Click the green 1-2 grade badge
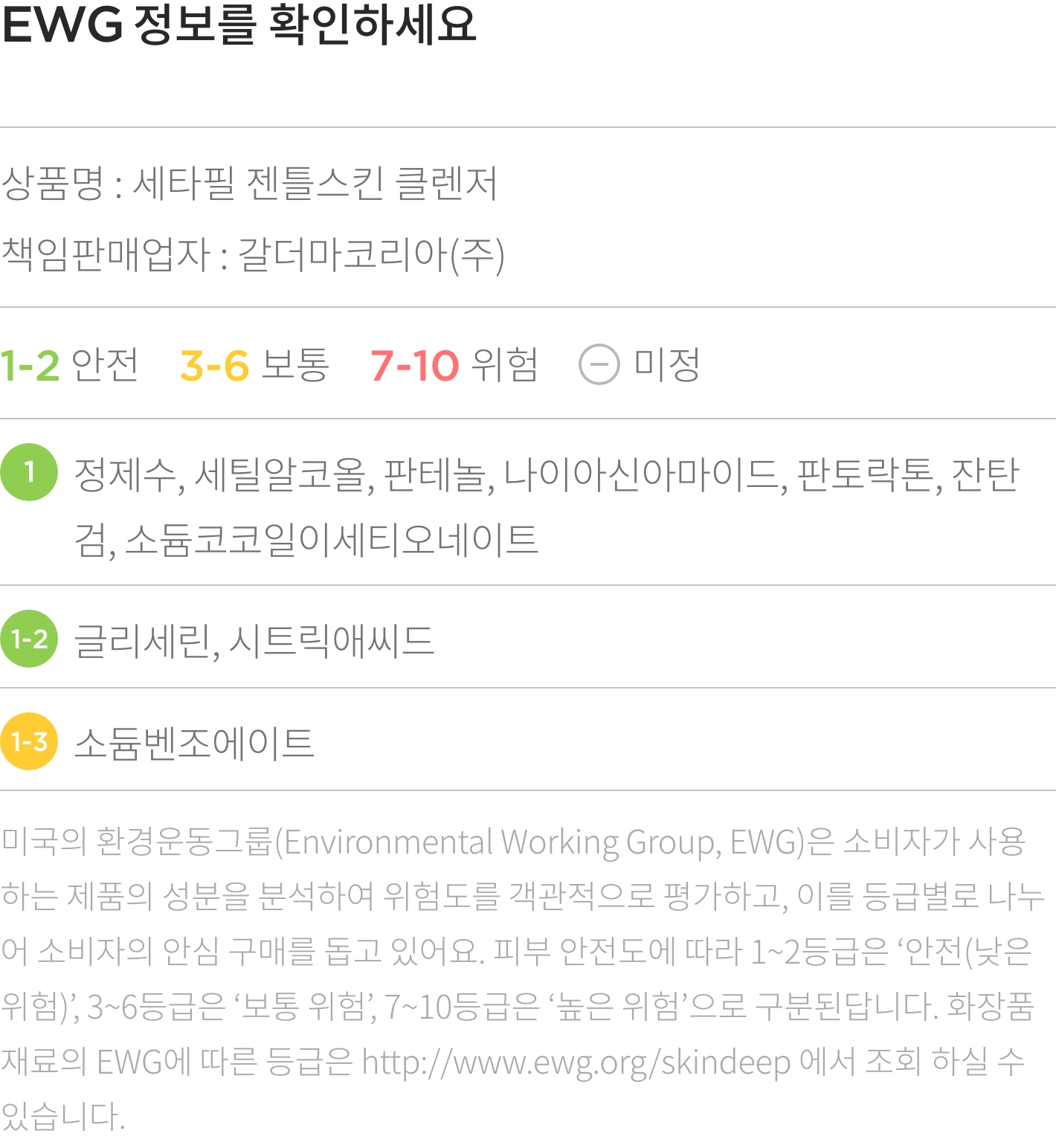Viewport: 1056px width, 1148px height. pos(29,639)
